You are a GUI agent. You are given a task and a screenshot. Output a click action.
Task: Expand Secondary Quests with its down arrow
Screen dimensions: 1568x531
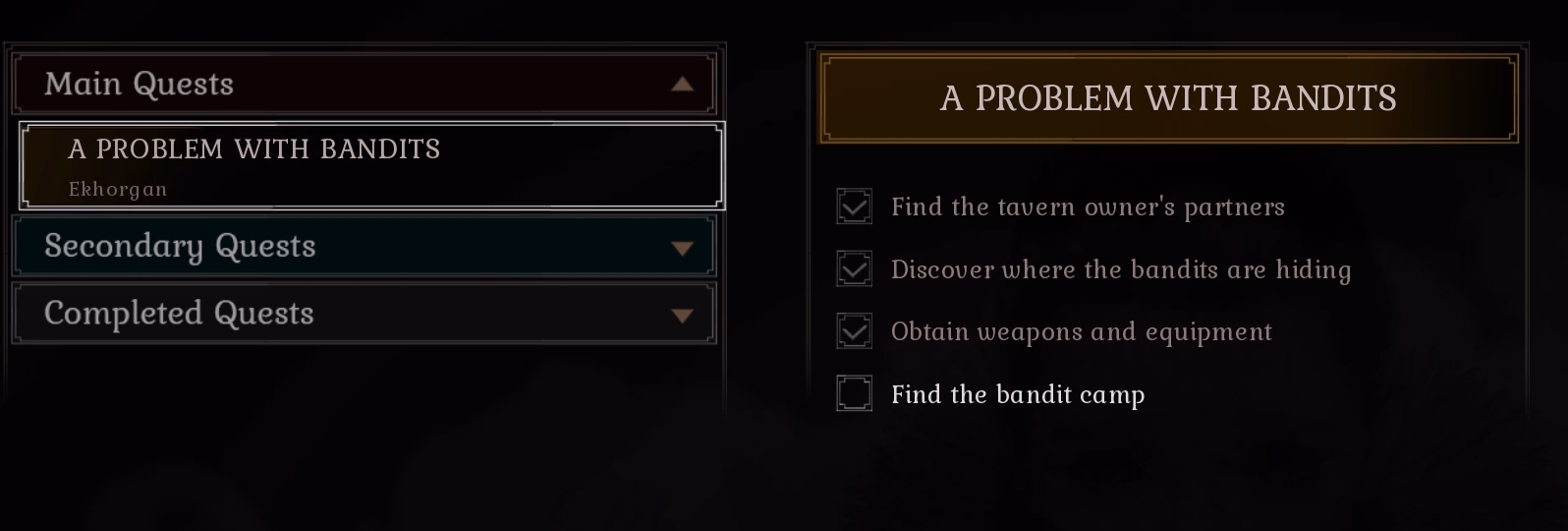pyautogui.click(x=682, y=249)
